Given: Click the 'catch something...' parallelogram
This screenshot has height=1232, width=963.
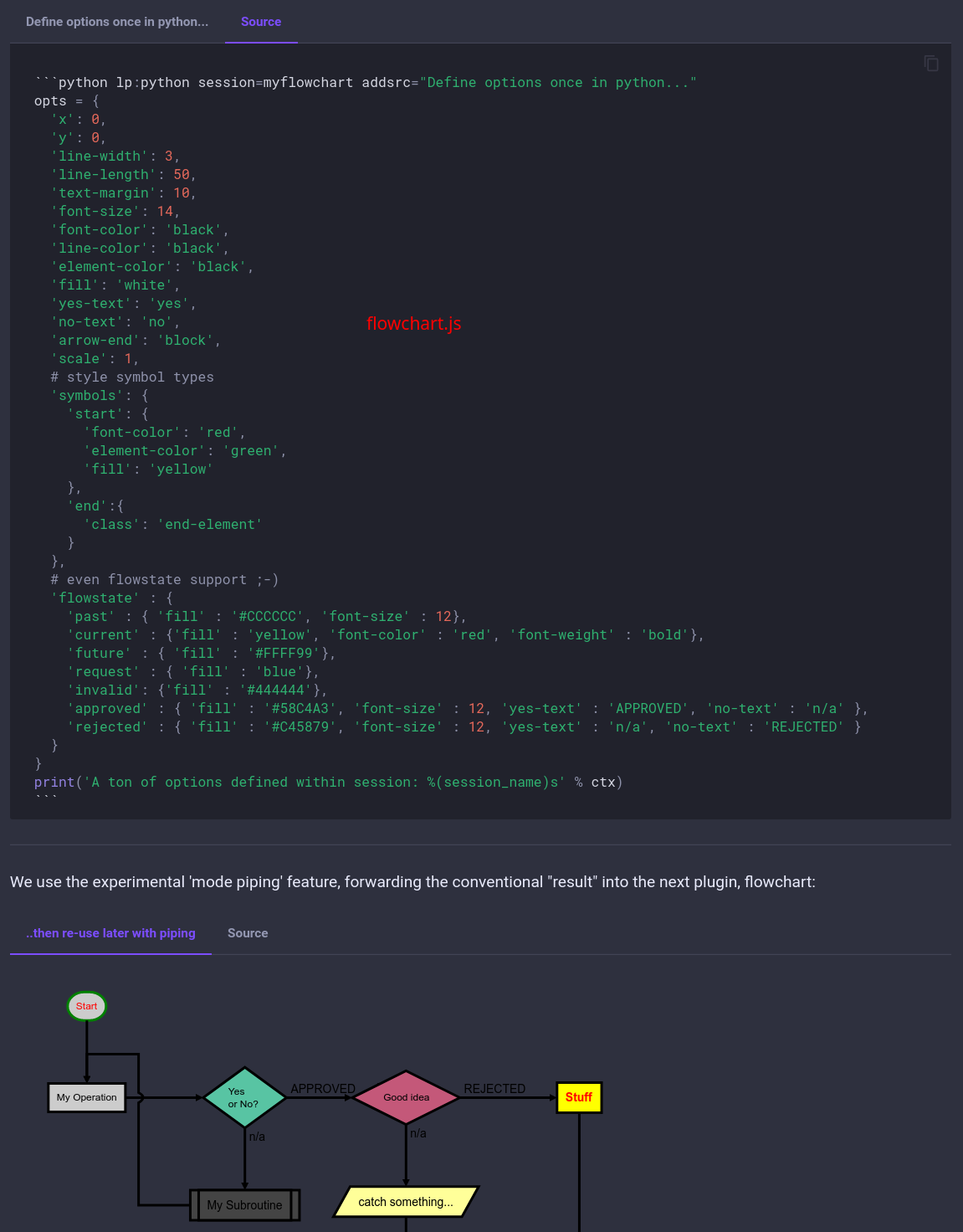Looking at the screenshot, I should [406, 1202].
